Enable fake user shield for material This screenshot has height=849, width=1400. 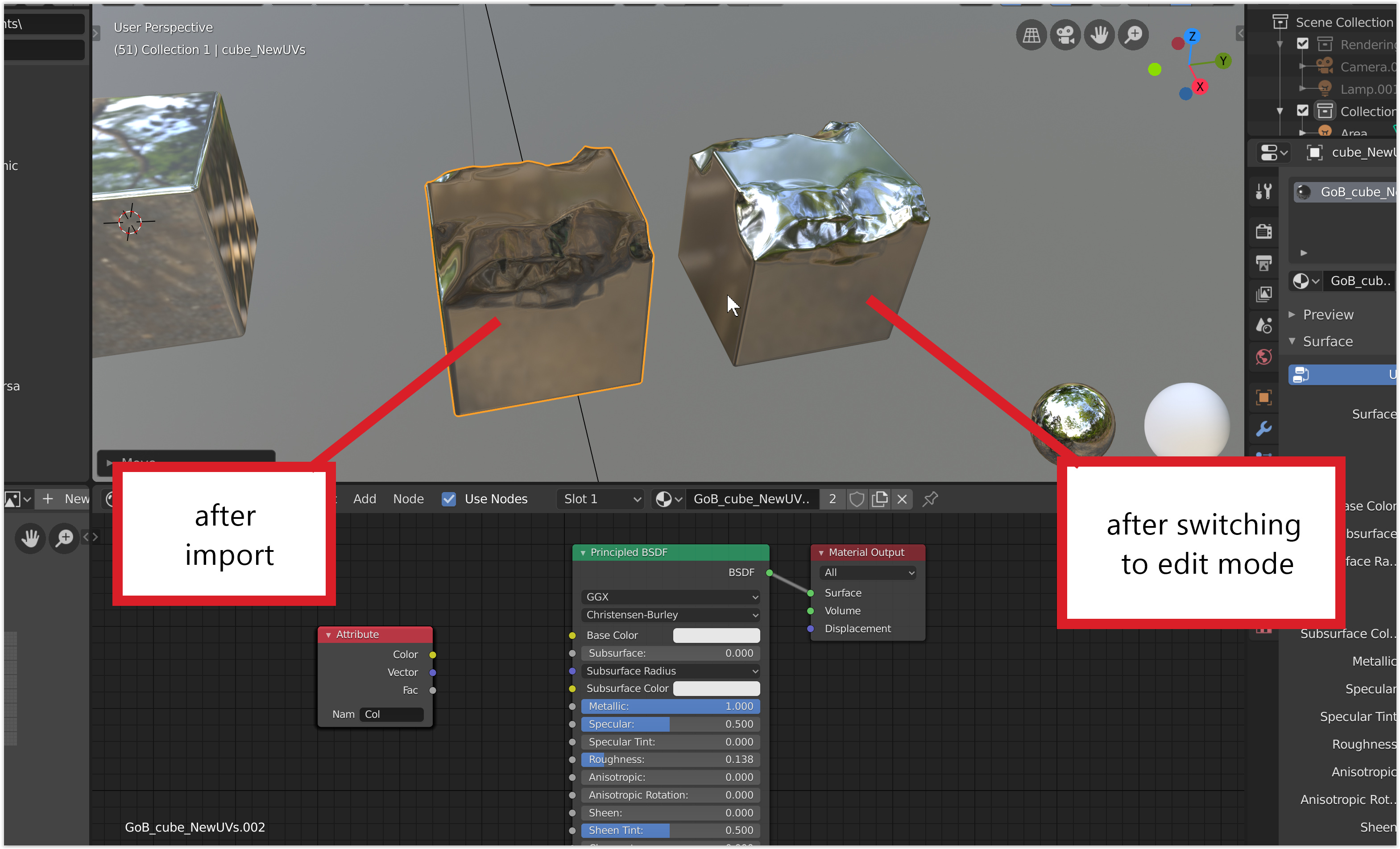pyautogui.click(x=856, y=499)
